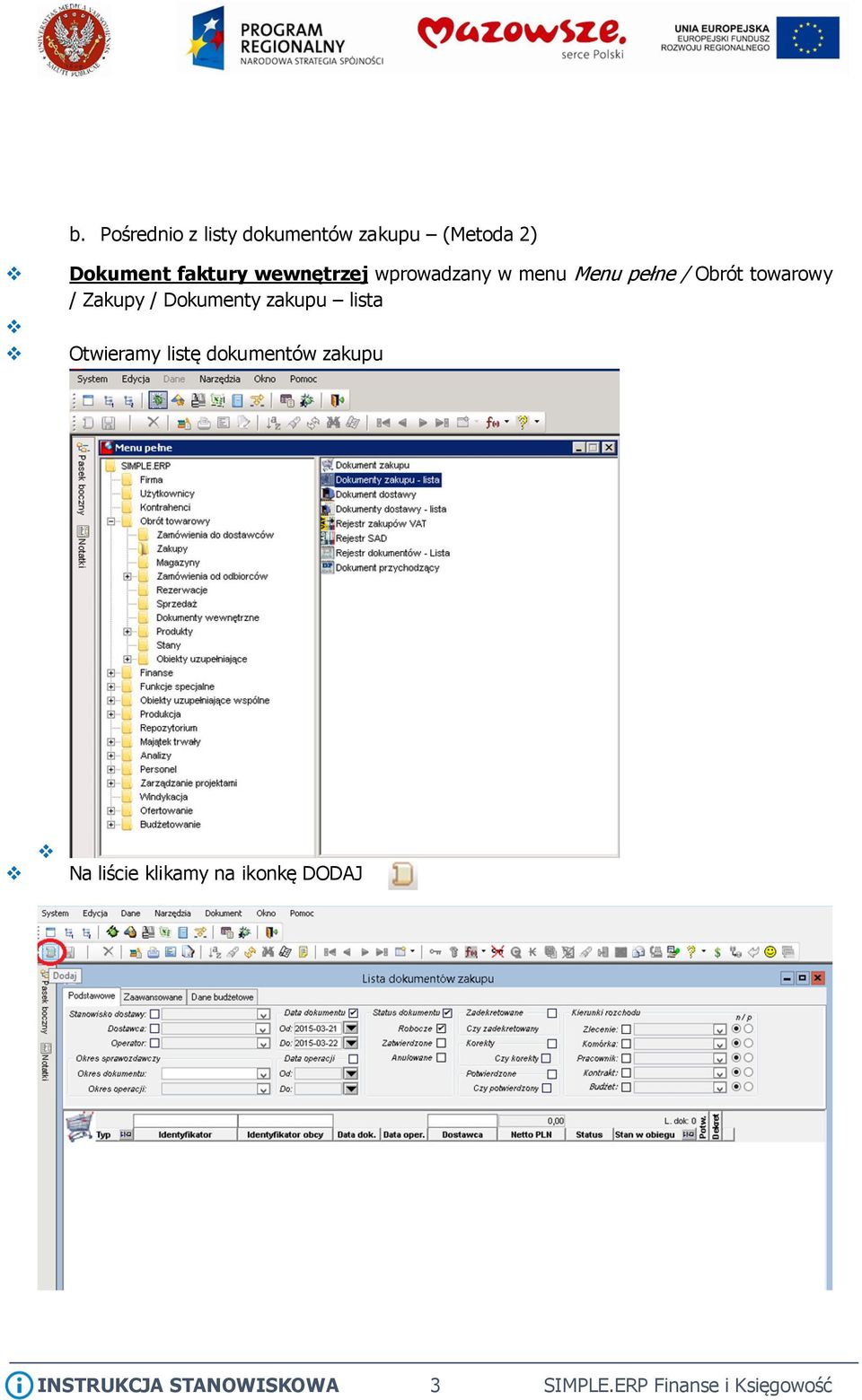Click the binoculars find icon in Menu pełne toolbar
Viewport: 862px width, 1400px height.
(x=333, y=422)
